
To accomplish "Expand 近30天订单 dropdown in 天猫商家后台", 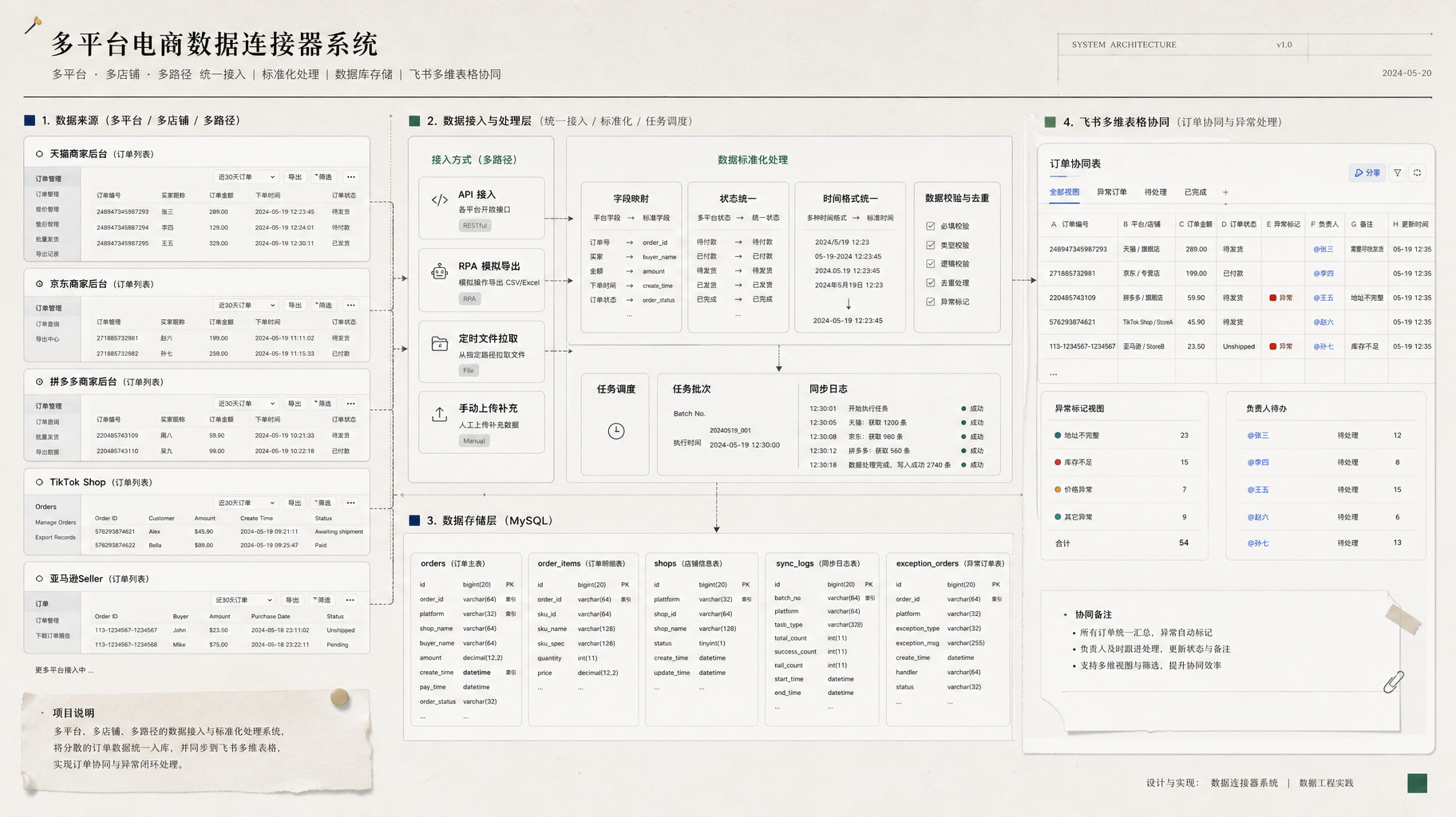I will [x=246, y=177].
